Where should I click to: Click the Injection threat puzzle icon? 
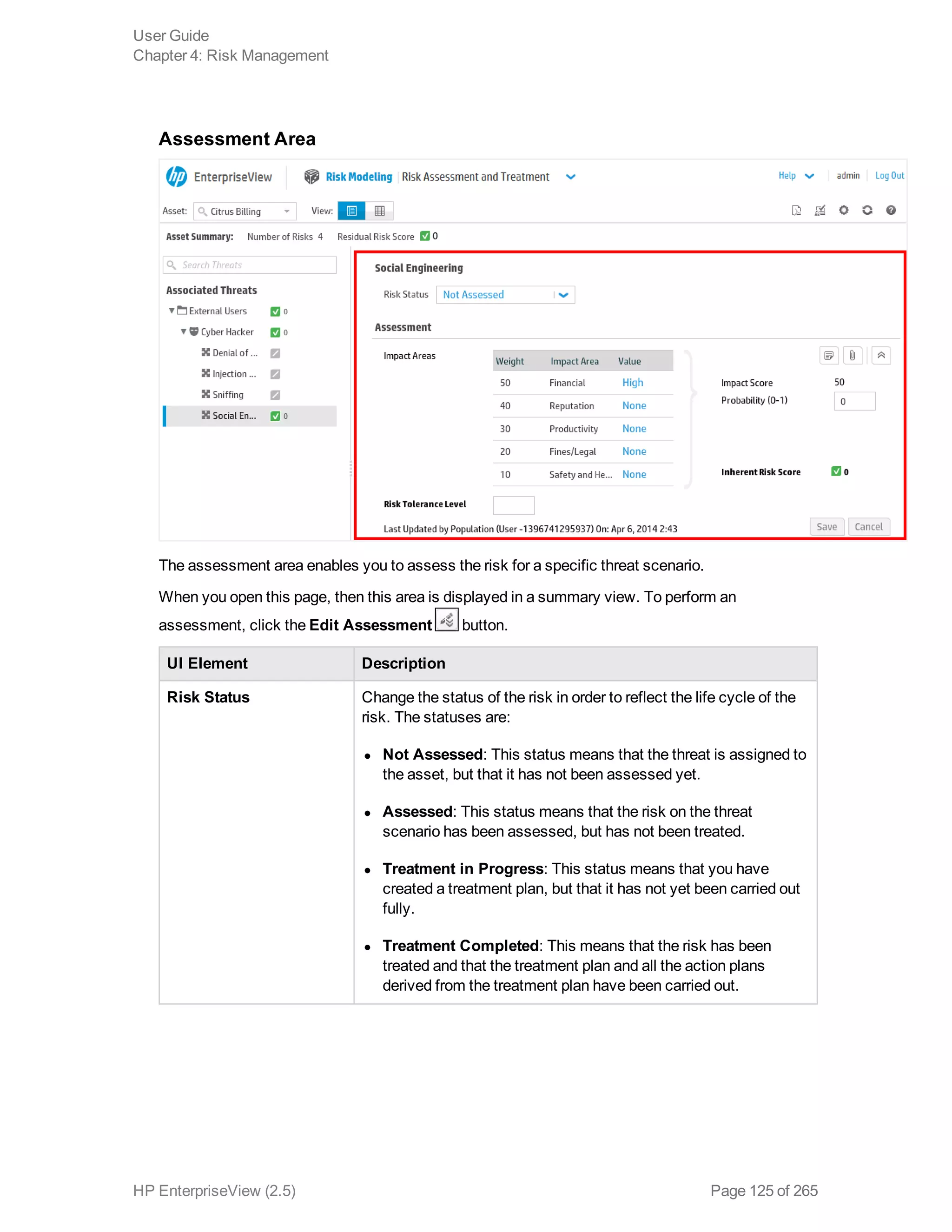coord(206,373)
